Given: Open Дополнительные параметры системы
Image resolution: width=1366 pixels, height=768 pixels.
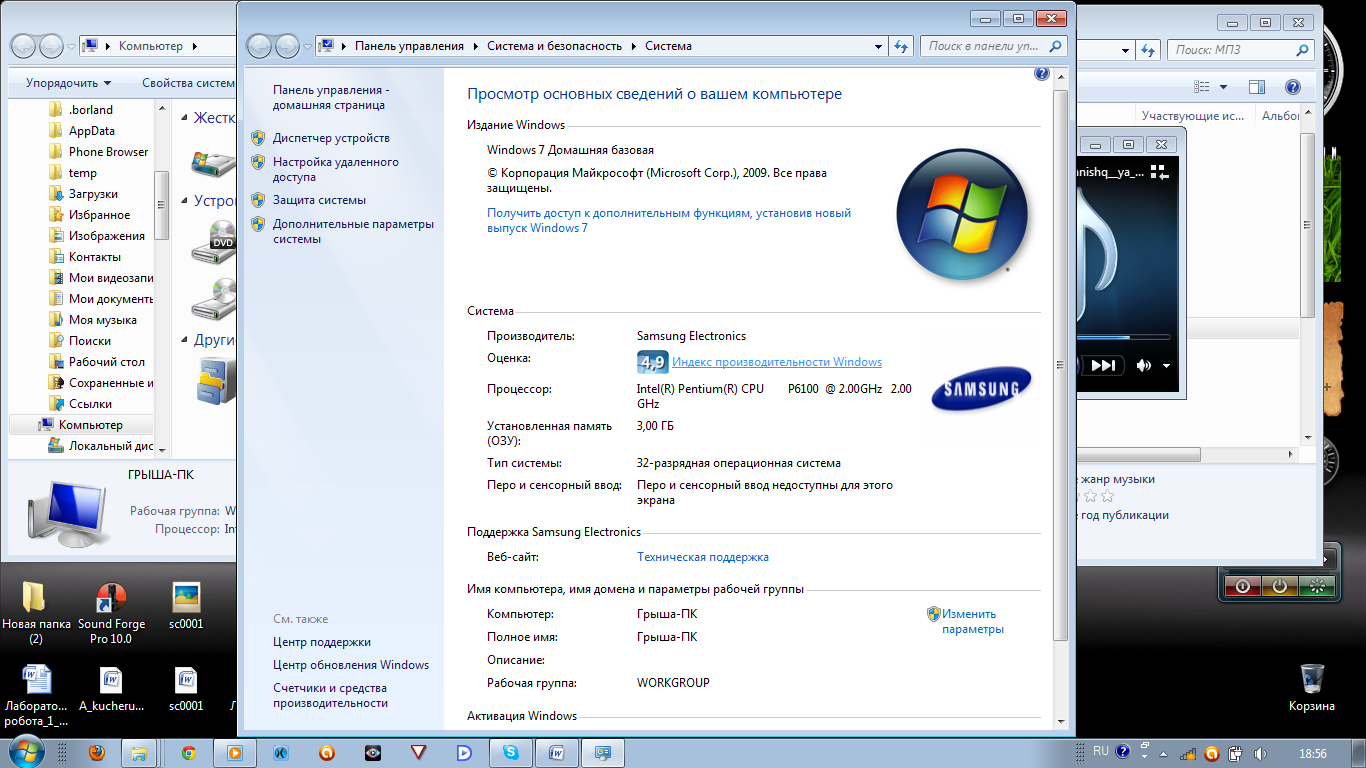Looking at the screenshot, I should pyautogui.click(x=353, y=231).
